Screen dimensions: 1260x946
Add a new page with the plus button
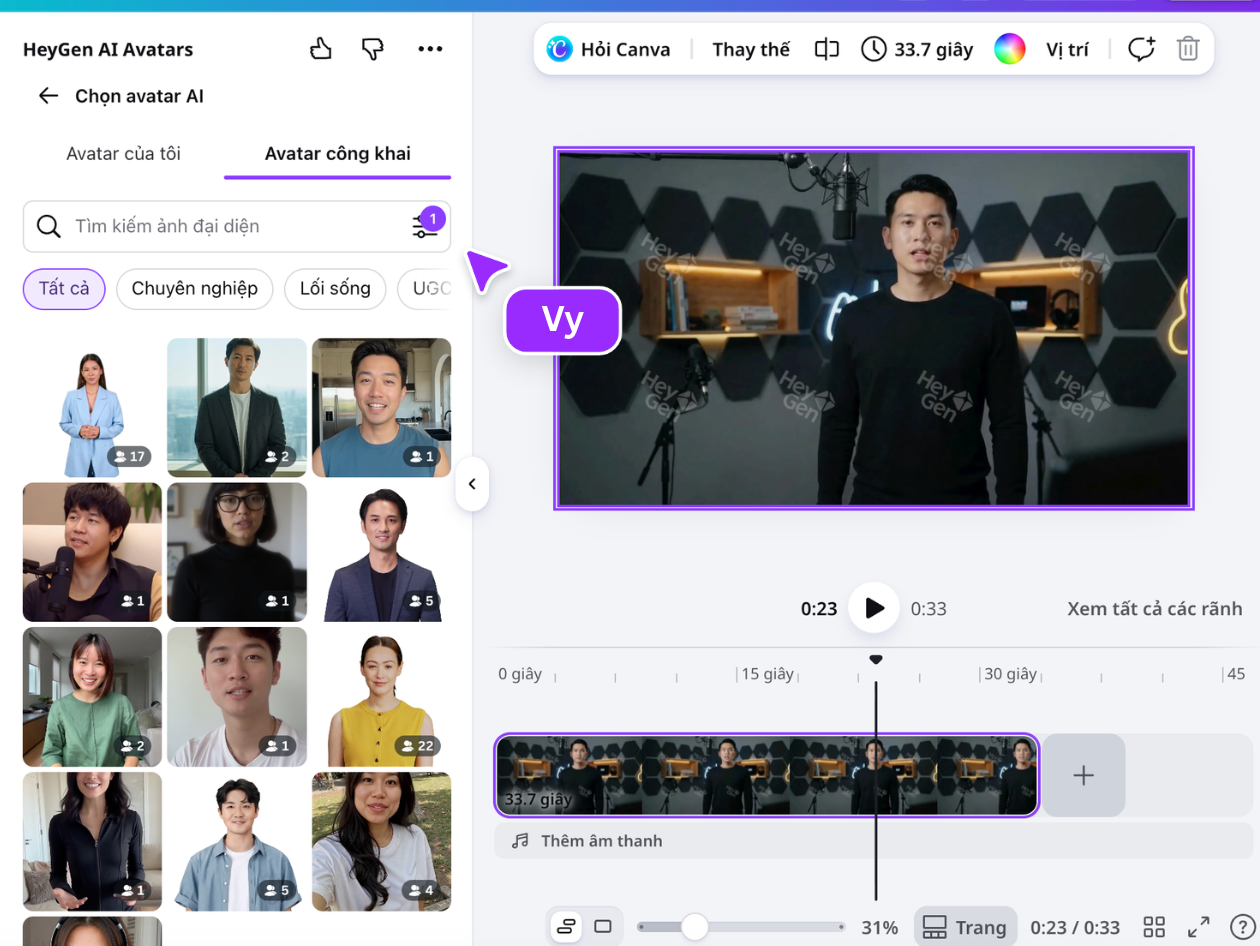(1084, 775)
